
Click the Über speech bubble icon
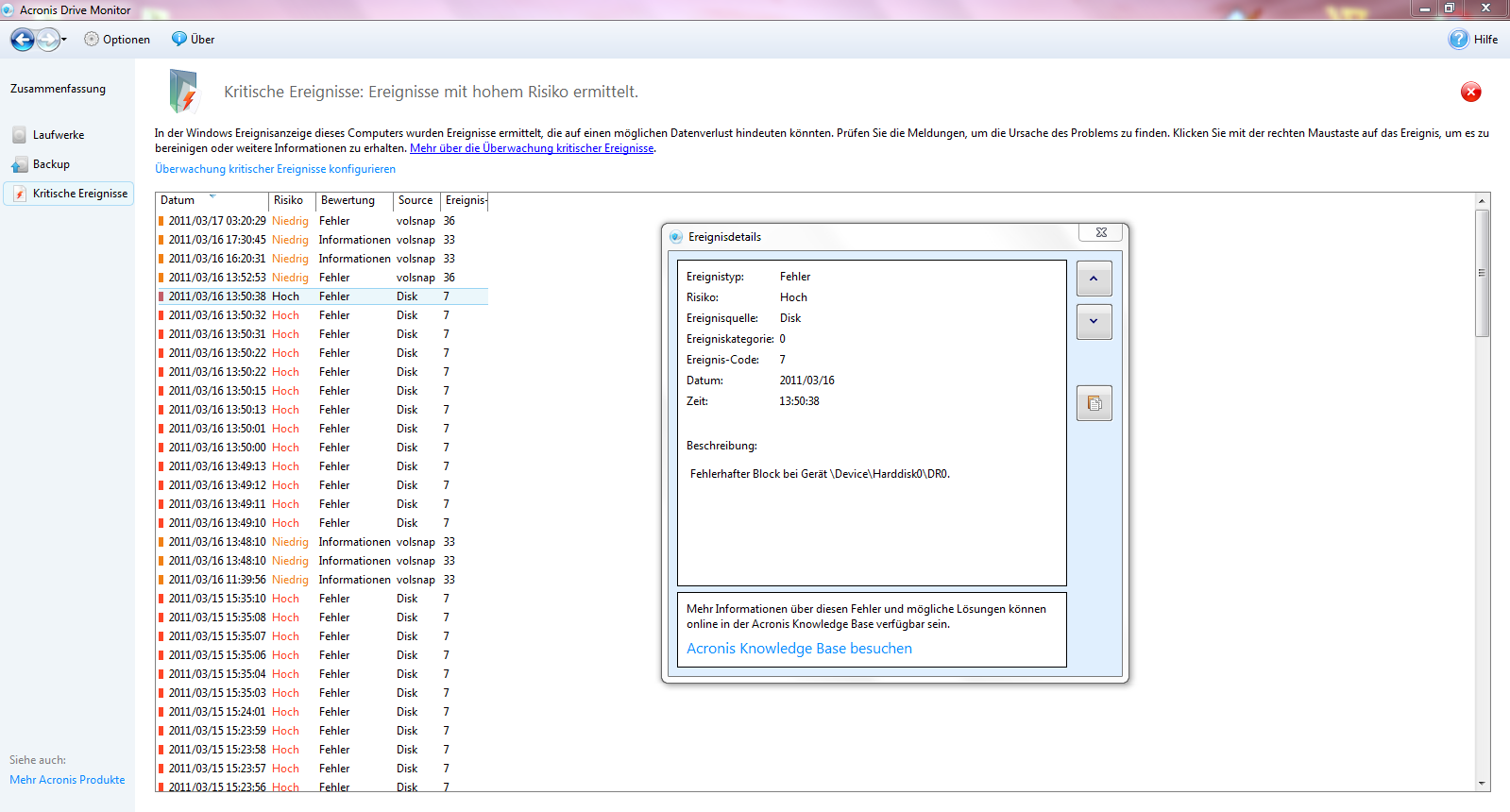(x=178, y=40)
